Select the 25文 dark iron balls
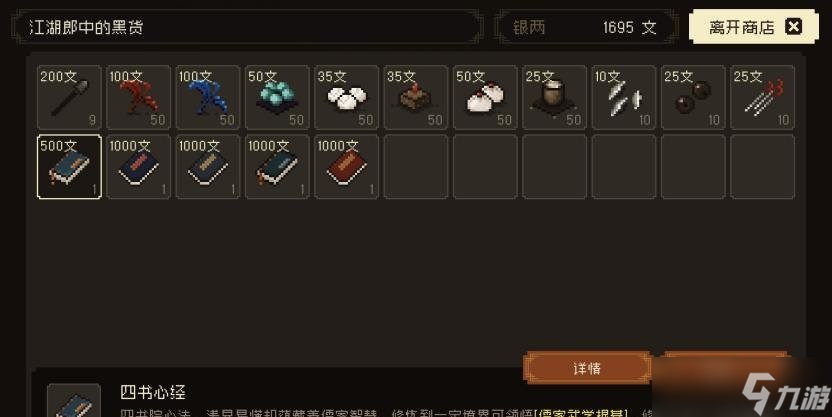 693,98
